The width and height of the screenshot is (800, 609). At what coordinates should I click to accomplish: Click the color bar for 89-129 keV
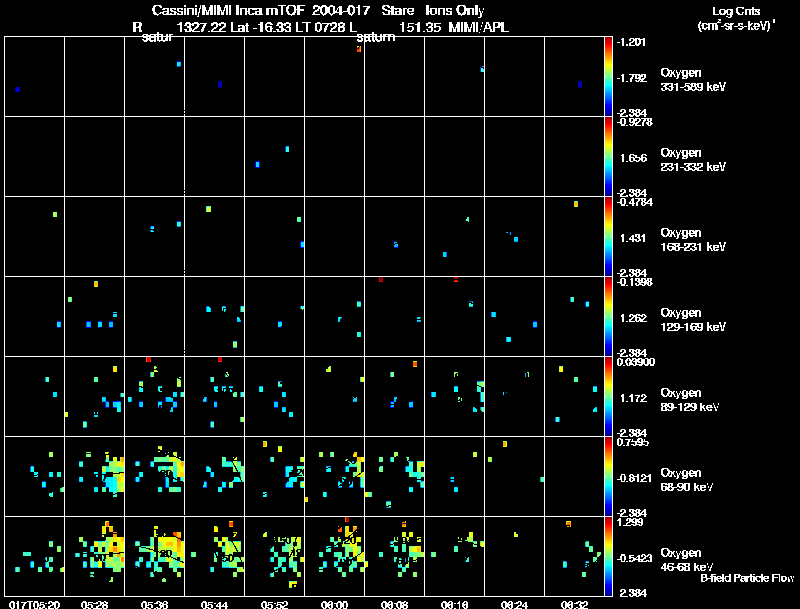(x=608, y=397)
